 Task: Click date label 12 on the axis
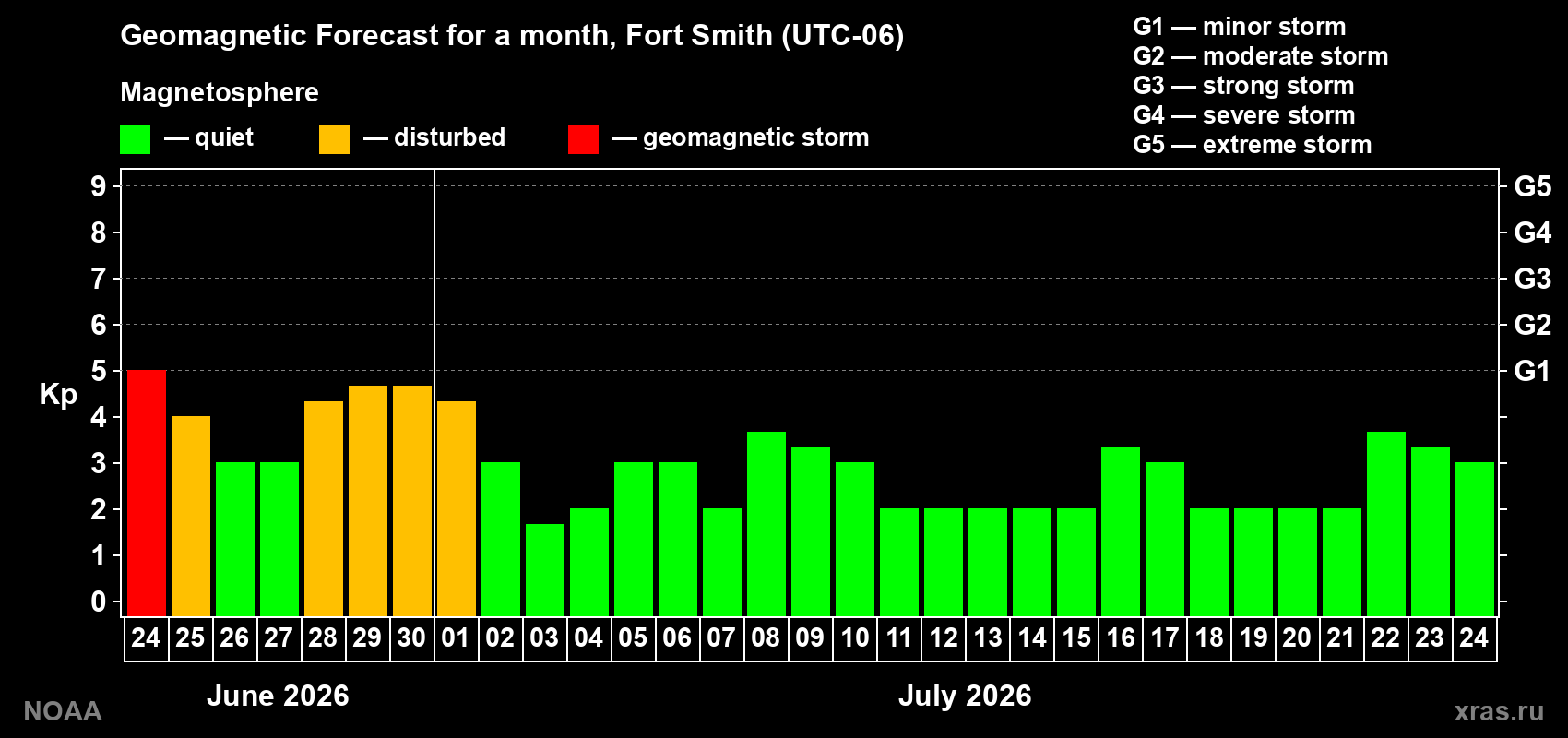point(944,638)
